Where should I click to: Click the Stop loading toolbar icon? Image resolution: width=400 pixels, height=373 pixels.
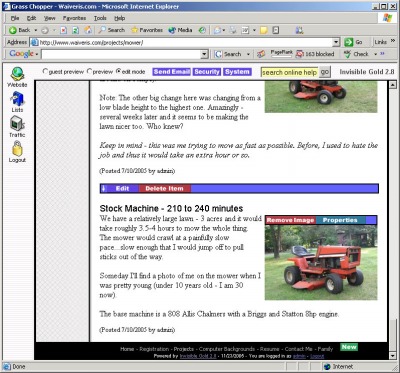click(x=64, y=30)
